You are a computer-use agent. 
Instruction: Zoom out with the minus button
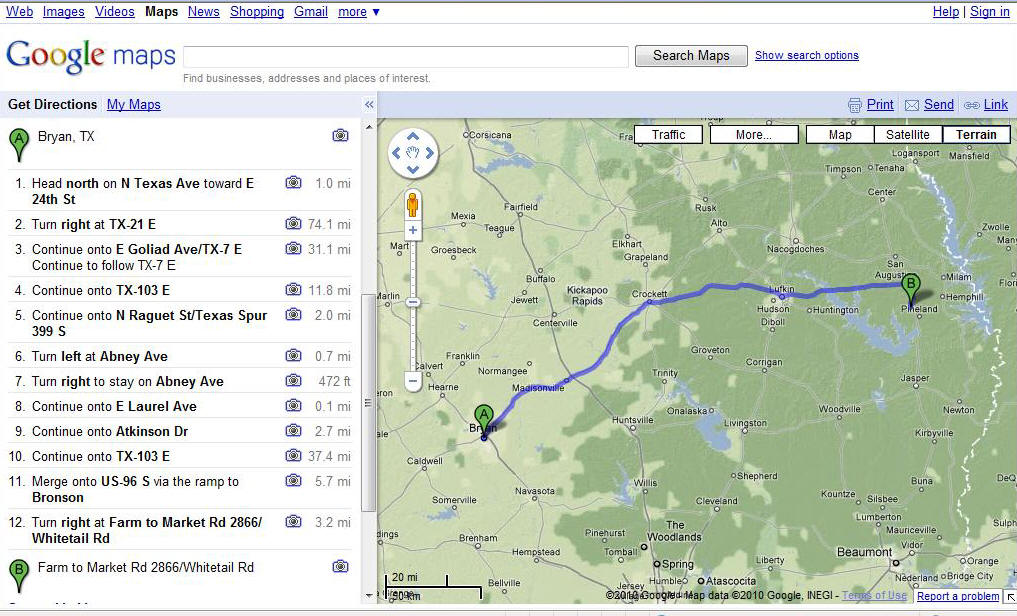point(413,381)
